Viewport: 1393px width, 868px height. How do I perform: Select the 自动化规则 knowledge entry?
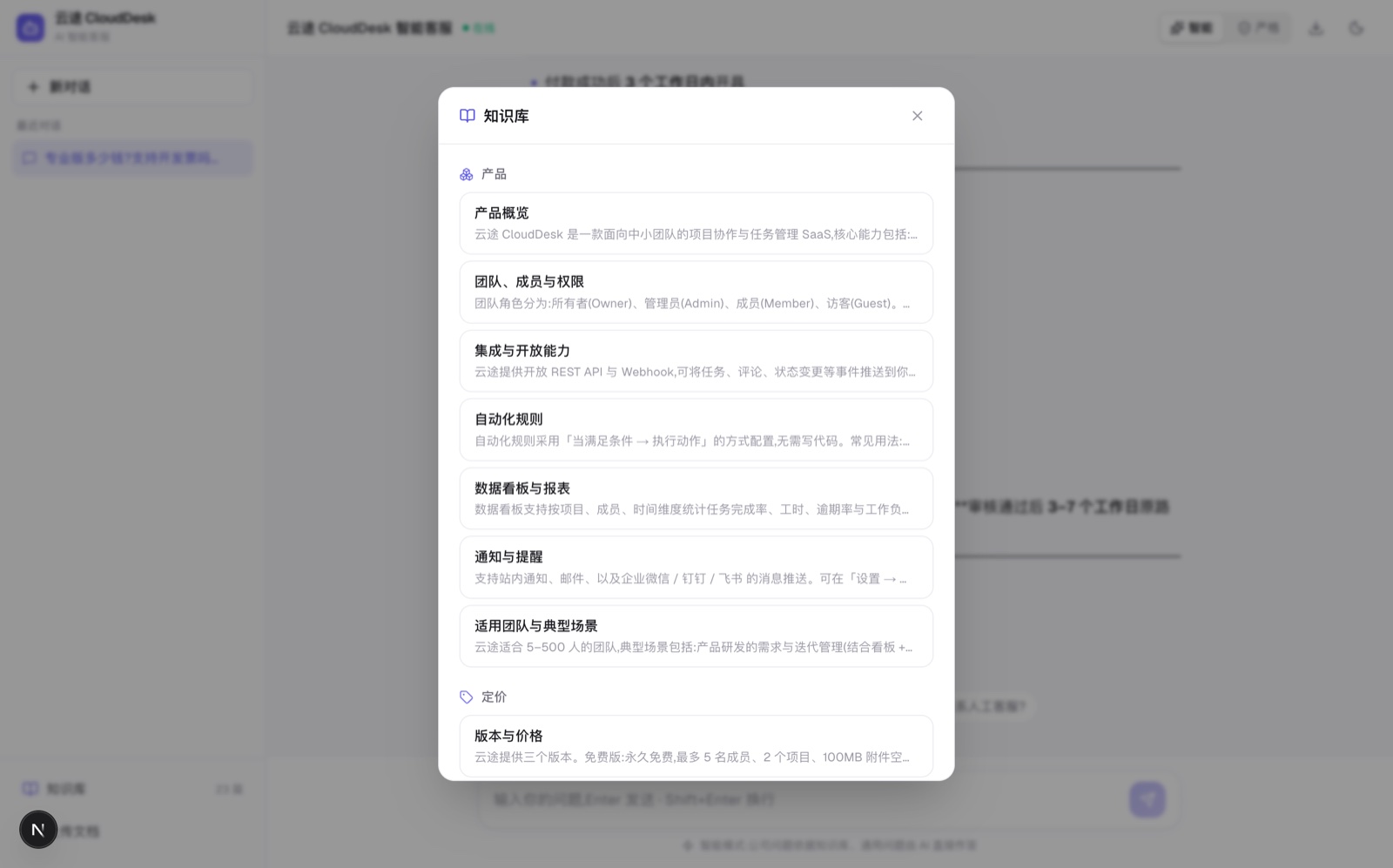pos(696,429)
